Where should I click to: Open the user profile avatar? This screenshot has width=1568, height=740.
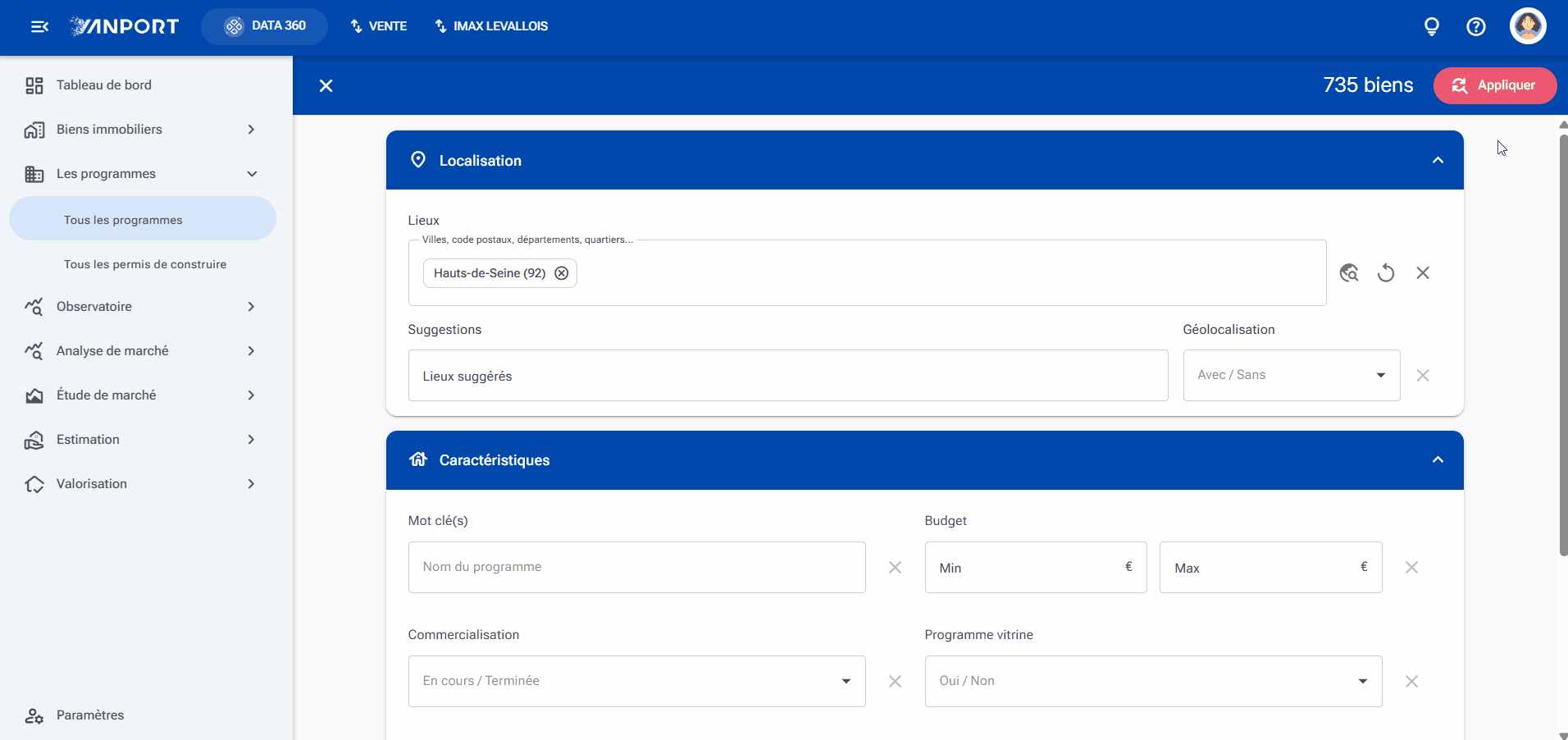click(1528, 26)
